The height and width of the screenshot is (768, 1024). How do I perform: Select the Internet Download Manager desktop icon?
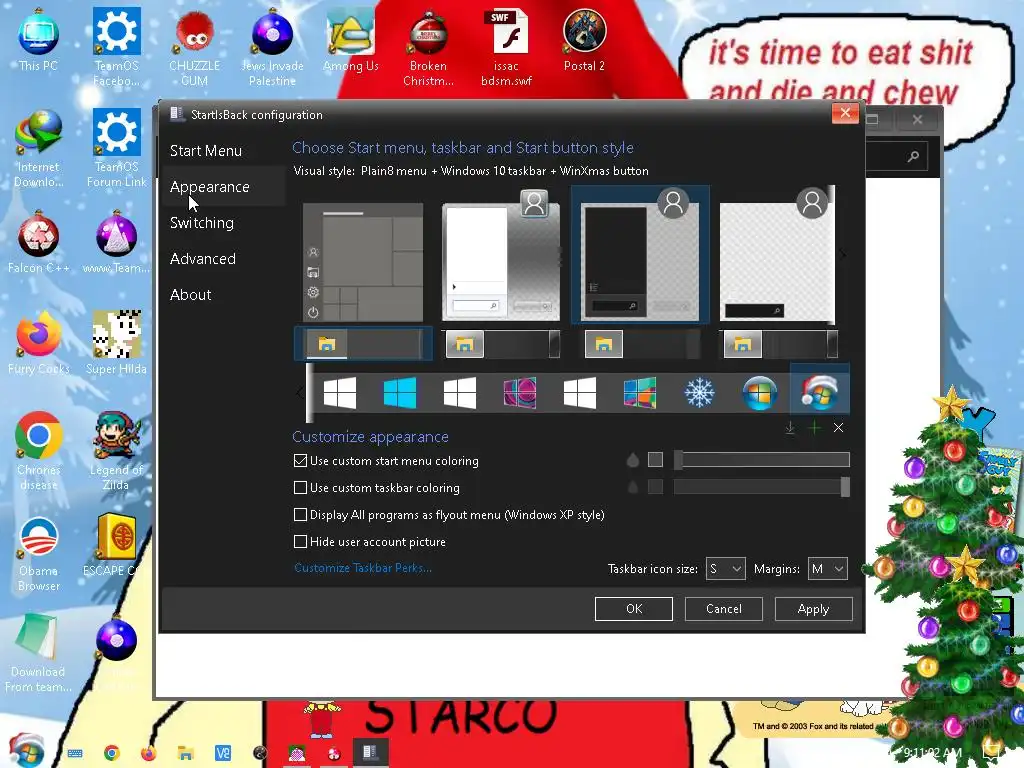point(39,150)
